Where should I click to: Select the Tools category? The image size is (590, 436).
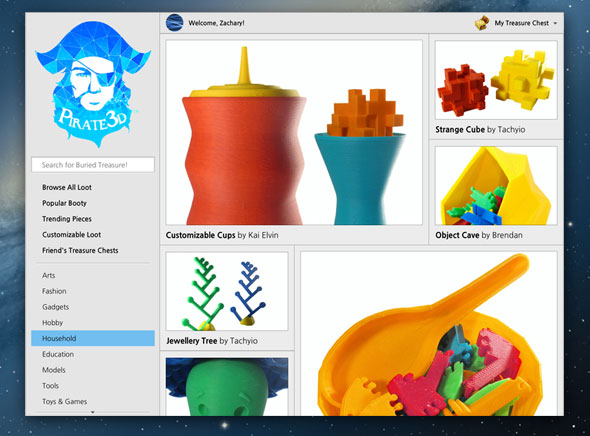[x=50, y=386]
